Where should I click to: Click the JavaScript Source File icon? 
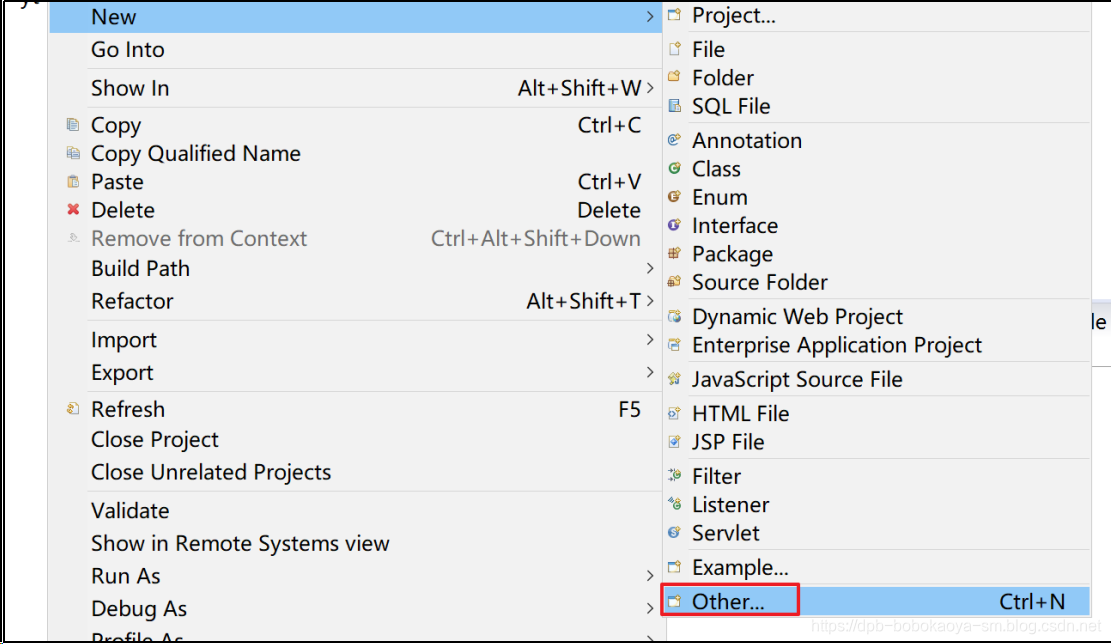coord(675,379)
